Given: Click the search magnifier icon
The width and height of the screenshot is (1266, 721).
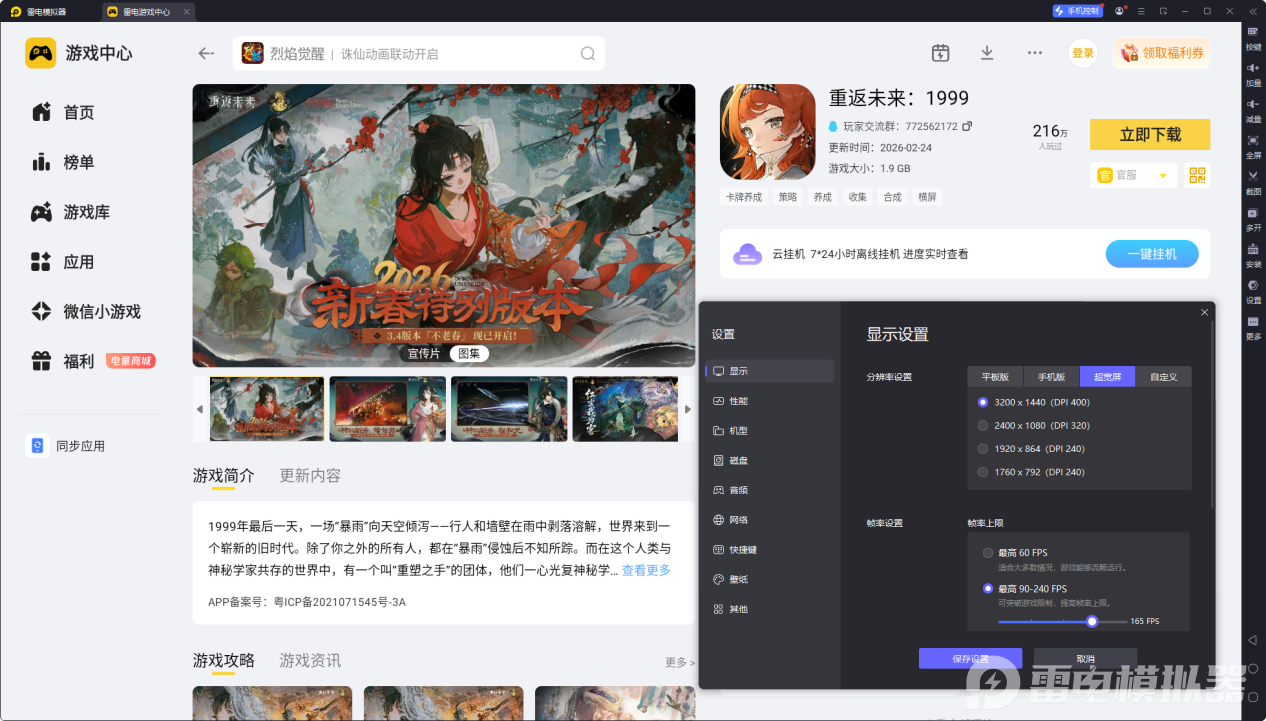Looking at the screenshot, I should click(588, 54).
